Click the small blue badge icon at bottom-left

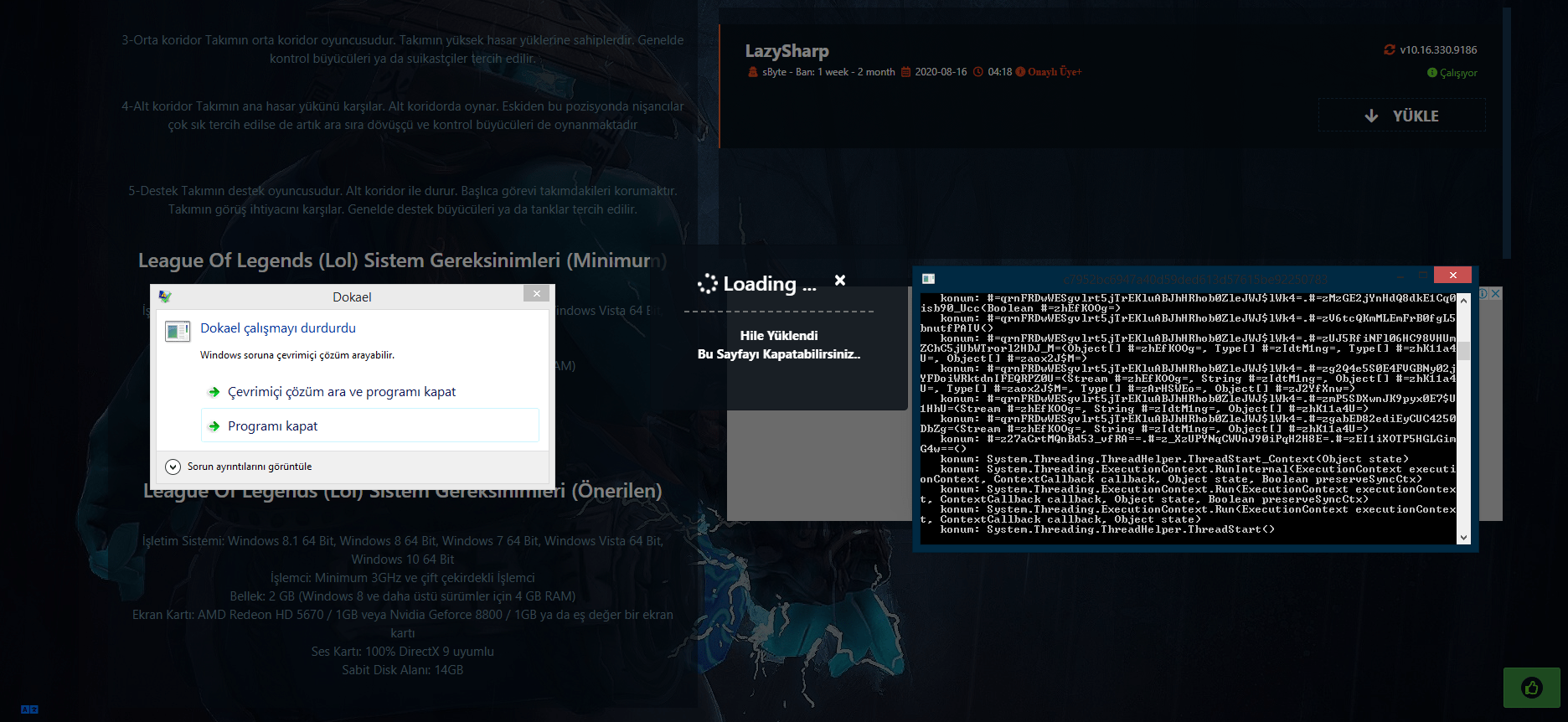(x=29, y=709)
